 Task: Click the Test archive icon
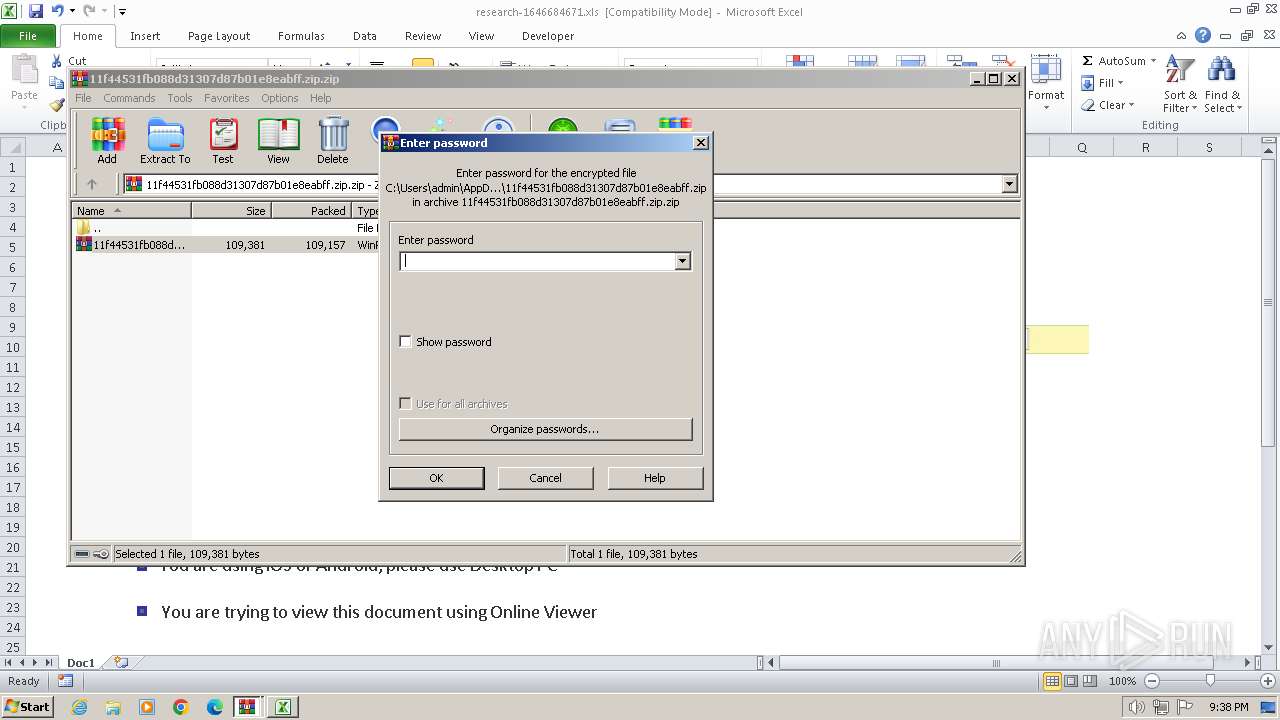(x=223, y=140)
